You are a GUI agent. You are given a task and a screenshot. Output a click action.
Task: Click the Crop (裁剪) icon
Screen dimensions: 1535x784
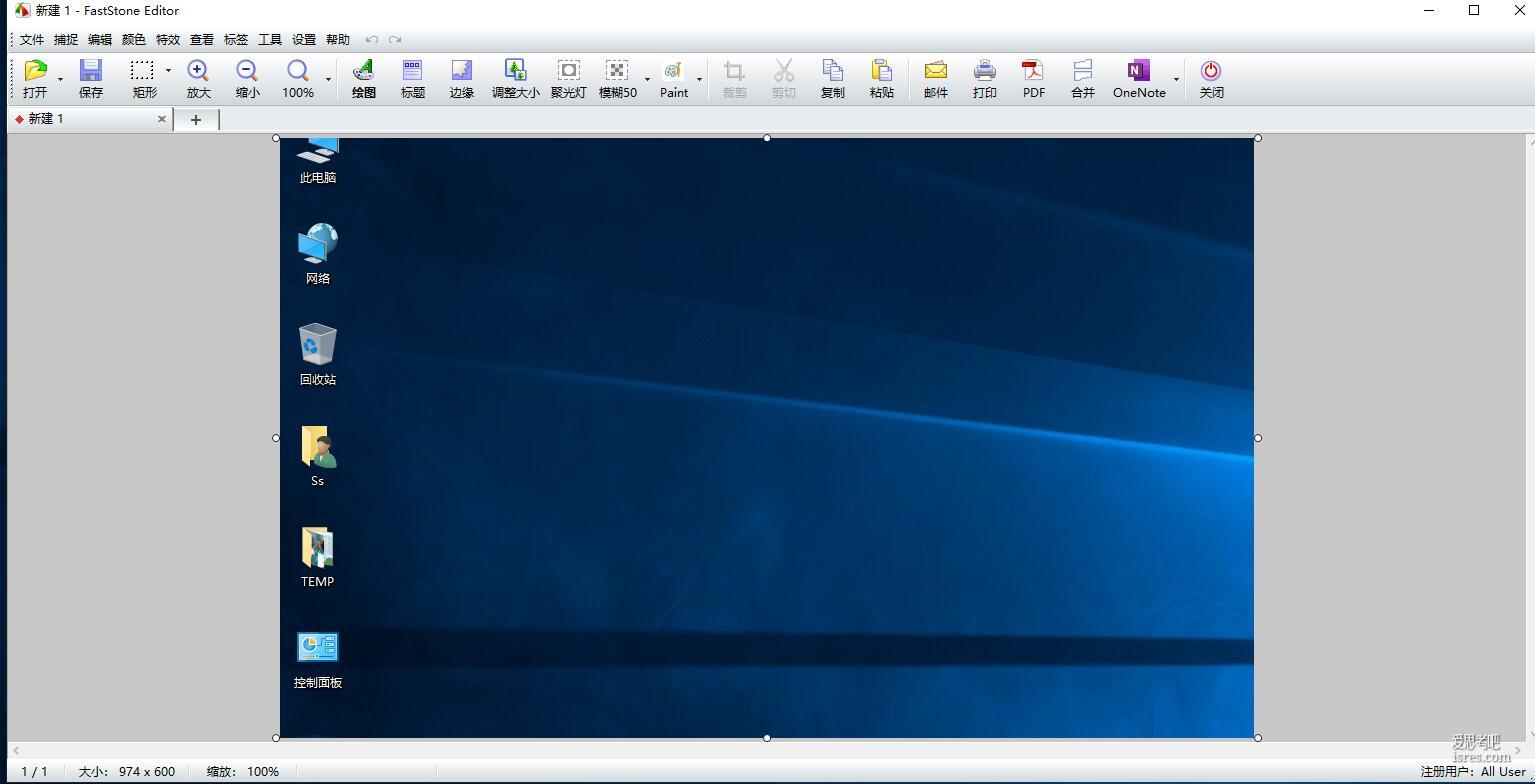[x=734, y=71]
